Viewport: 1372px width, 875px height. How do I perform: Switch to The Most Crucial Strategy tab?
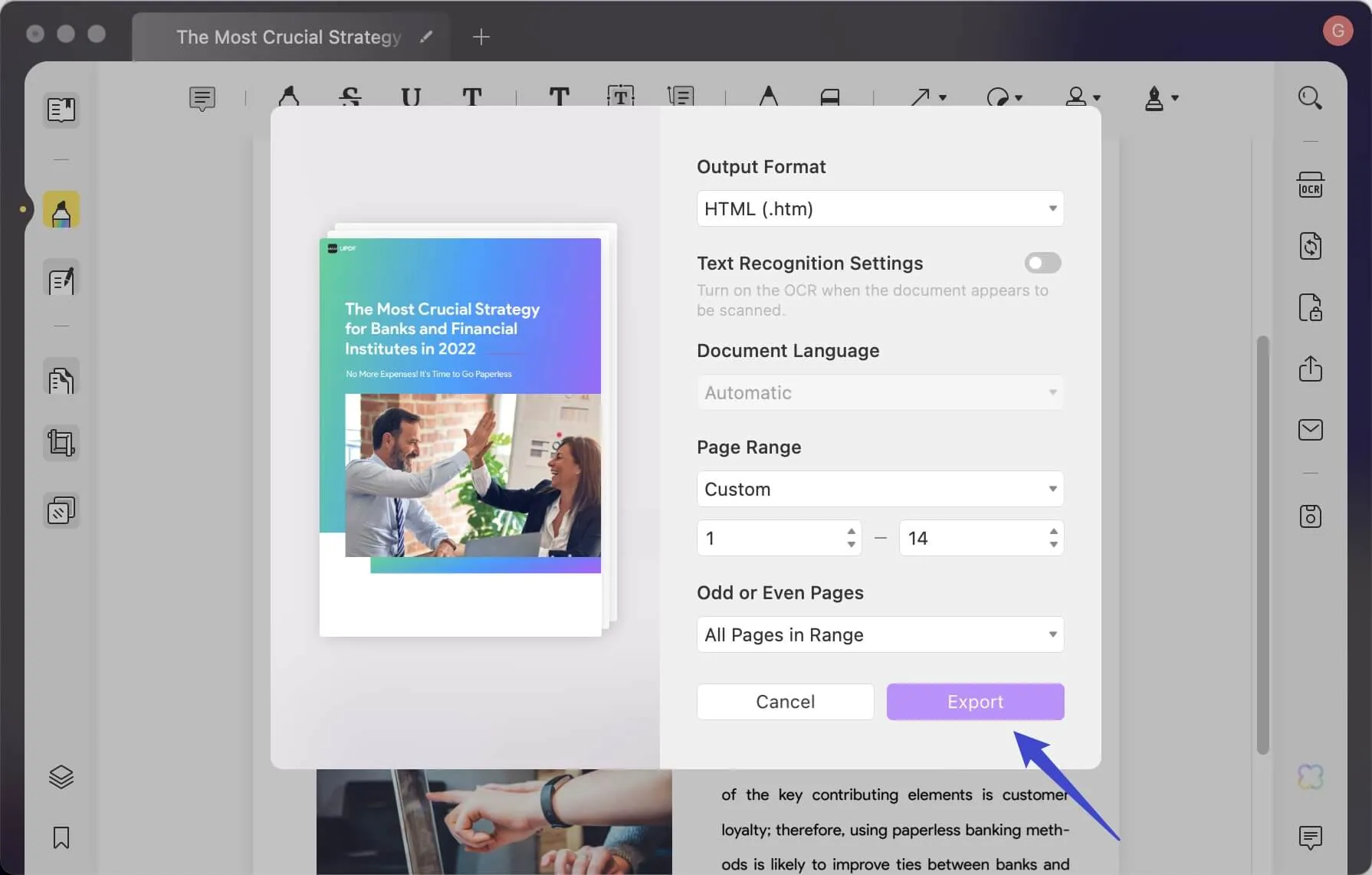point(289,36)
